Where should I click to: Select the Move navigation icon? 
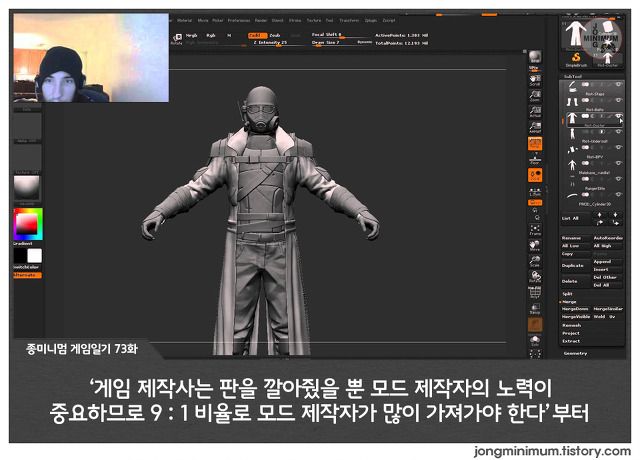(535, 245)
